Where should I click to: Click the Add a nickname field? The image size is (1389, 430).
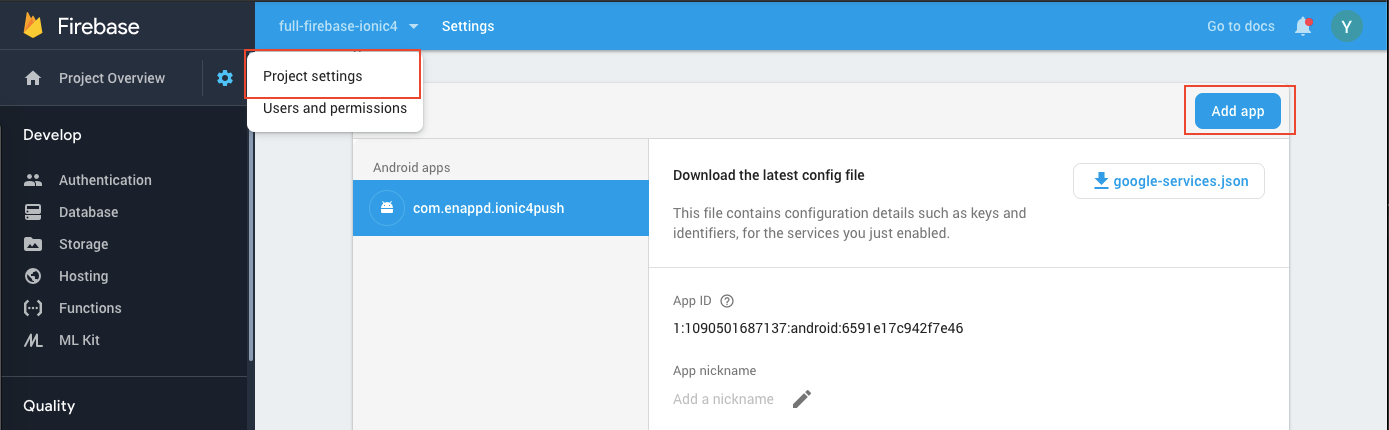point(724,399)
